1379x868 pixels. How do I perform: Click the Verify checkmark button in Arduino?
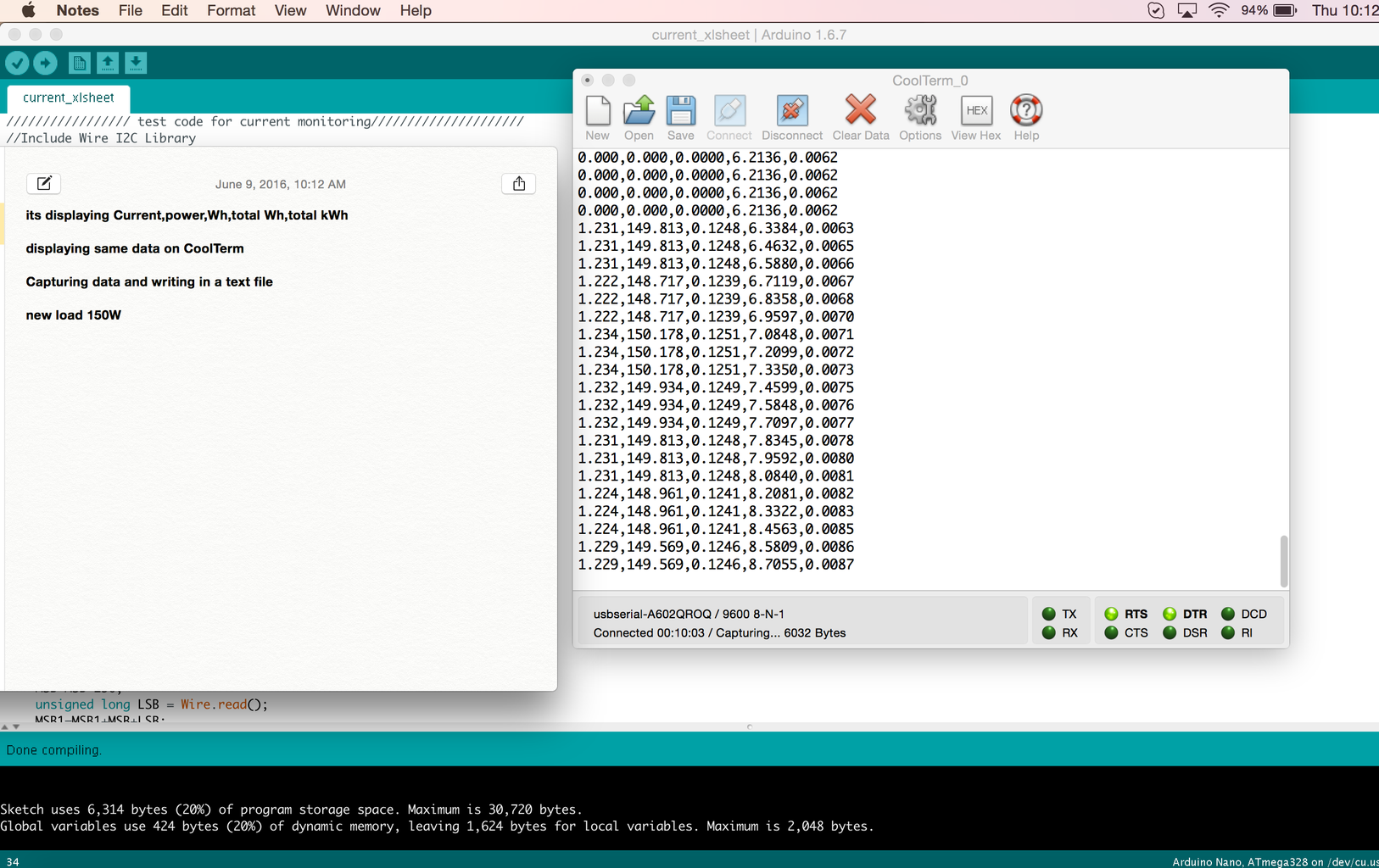(x=17, y=63)
